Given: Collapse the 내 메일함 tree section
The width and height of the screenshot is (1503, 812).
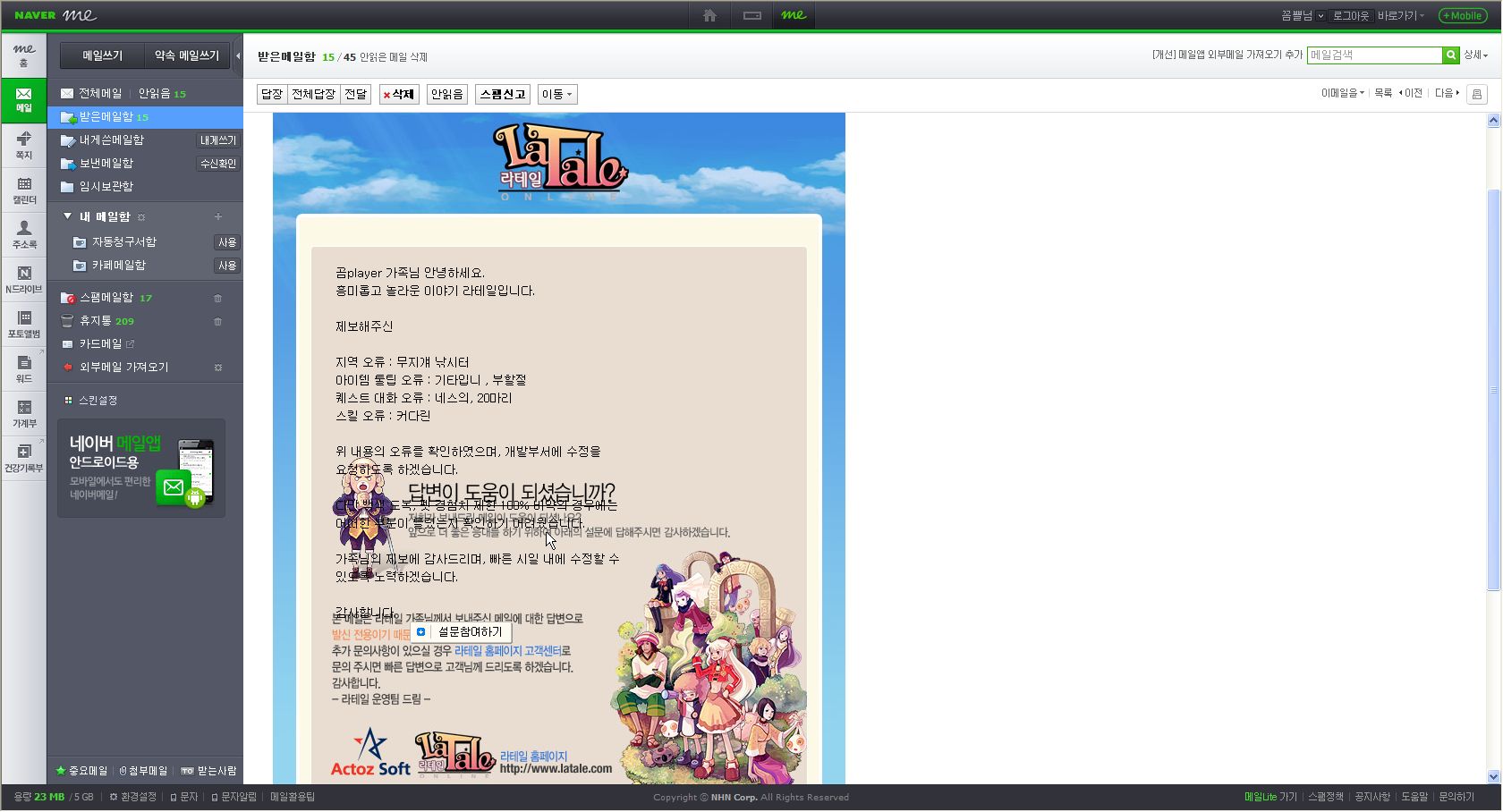Looking at the screenshot, I should [x=68, y=216].
